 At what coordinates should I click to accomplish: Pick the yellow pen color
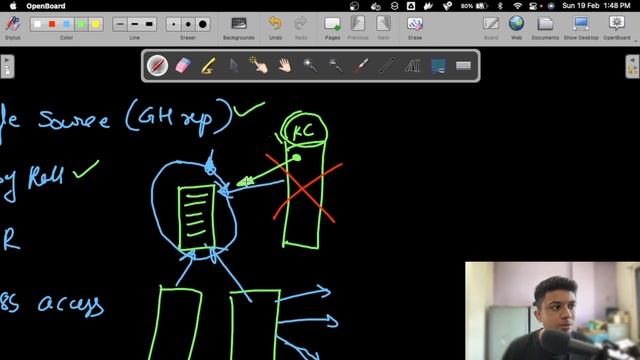click(96, 24)
